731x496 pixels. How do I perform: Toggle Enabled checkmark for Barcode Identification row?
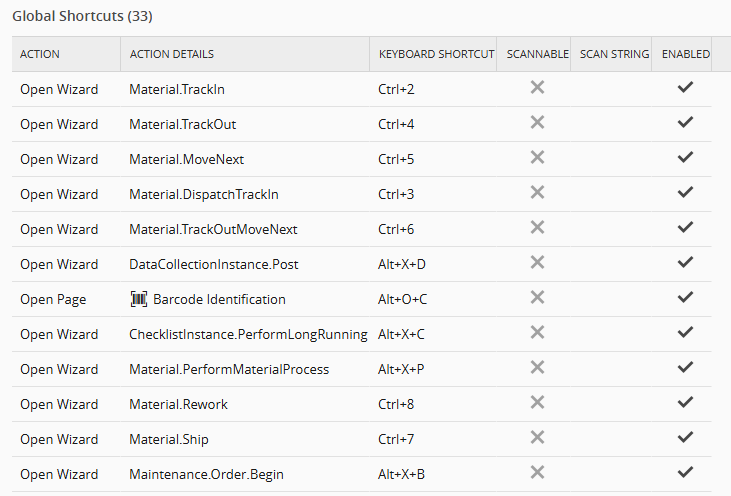pos(685,298)
